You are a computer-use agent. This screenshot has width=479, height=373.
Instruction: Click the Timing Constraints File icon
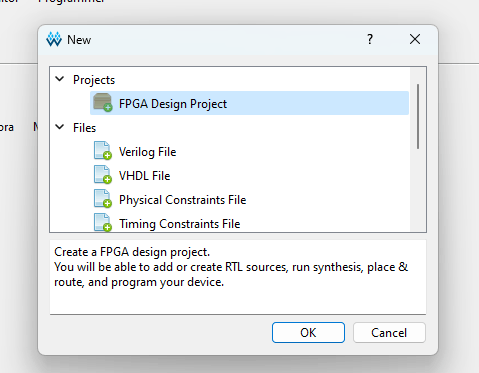[102, 223]
